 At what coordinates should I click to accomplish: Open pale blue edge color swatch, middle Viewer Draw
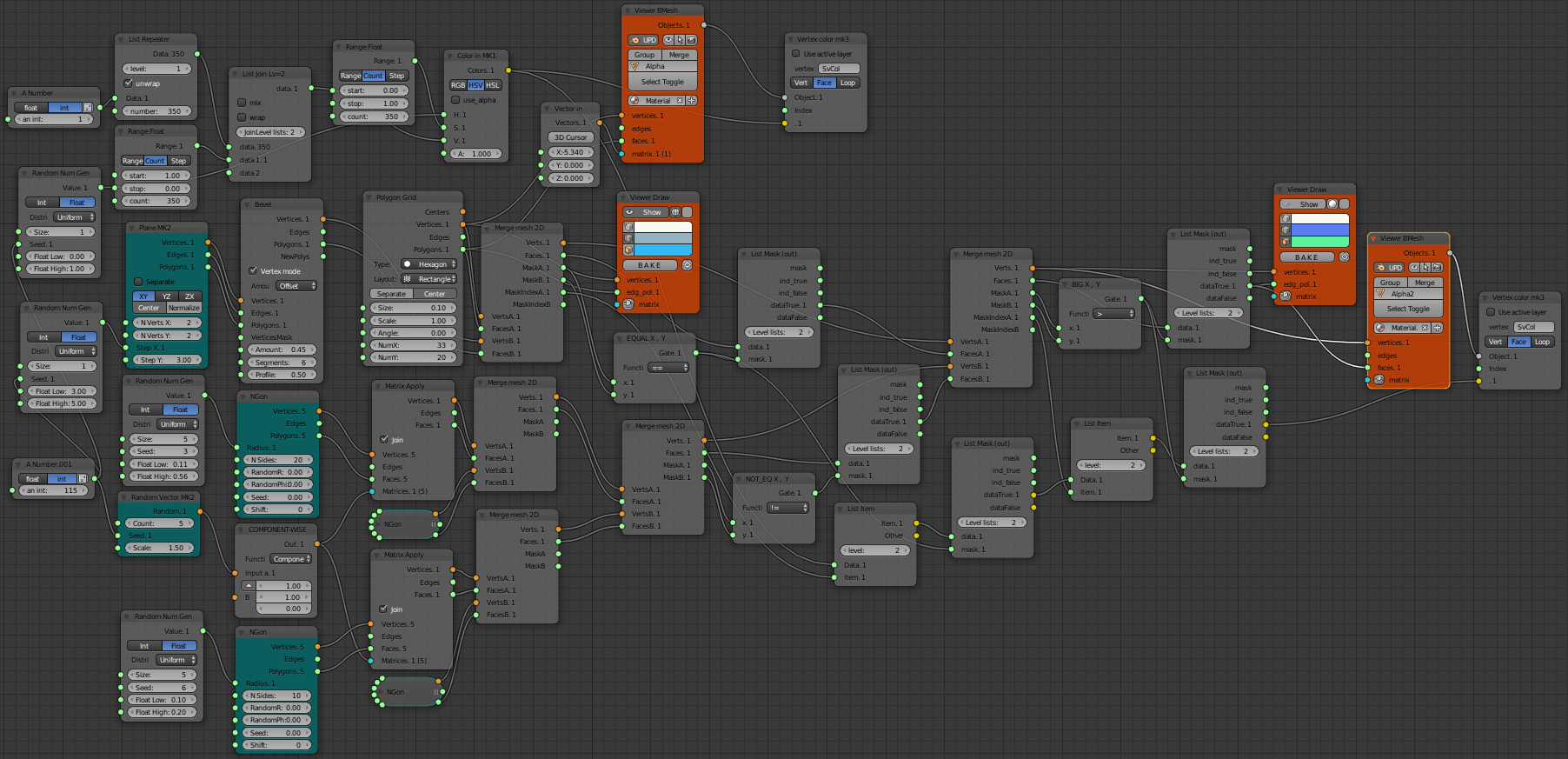coord(663,238)
